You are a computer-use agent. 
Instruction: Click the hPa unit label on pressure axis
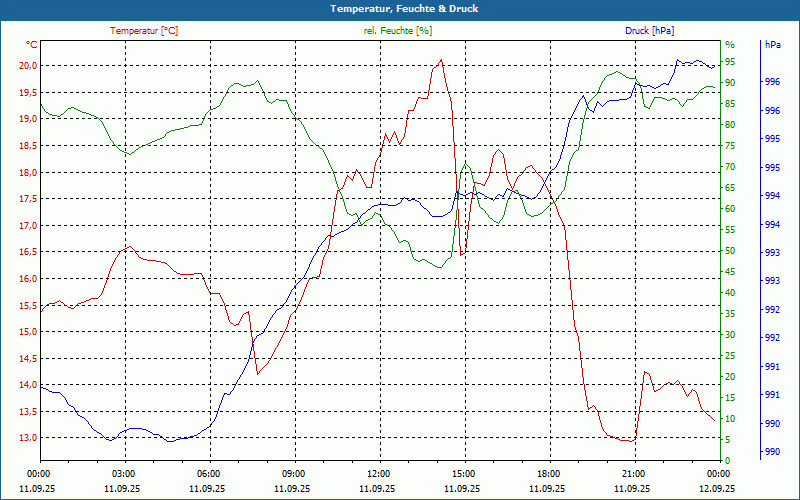773,45
